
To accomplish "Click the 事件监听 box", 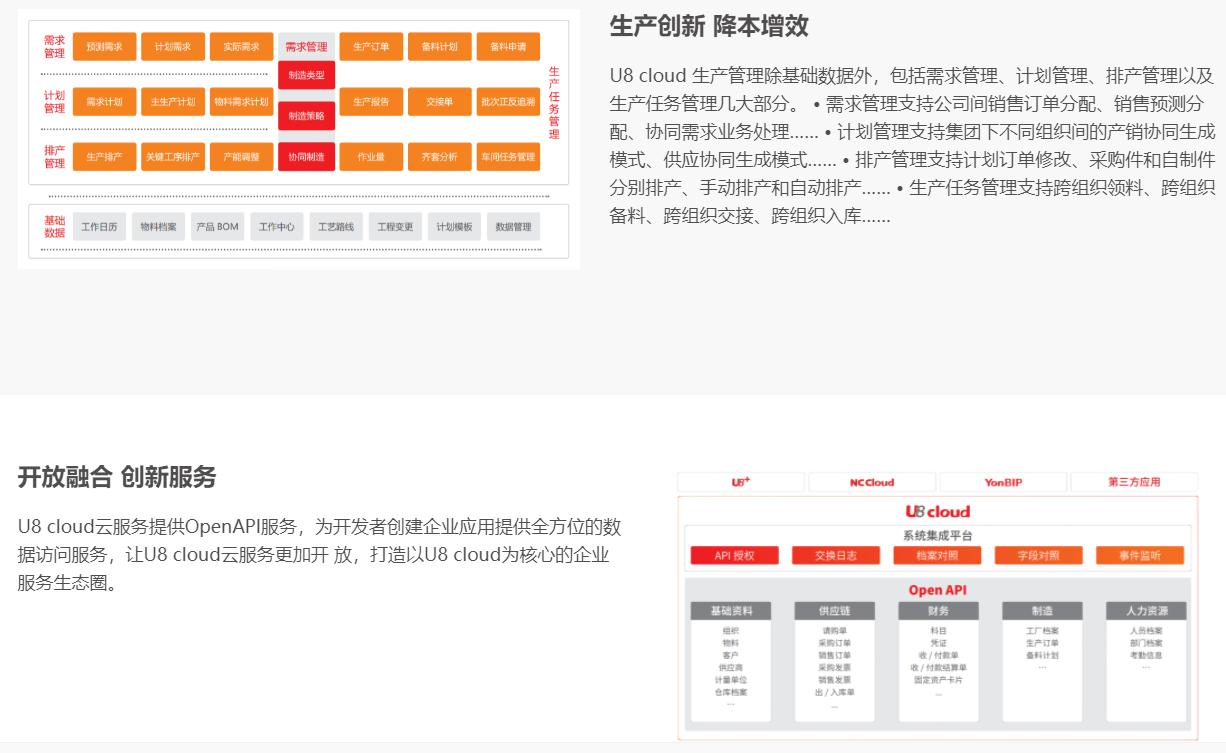I will pos(1140,556).
